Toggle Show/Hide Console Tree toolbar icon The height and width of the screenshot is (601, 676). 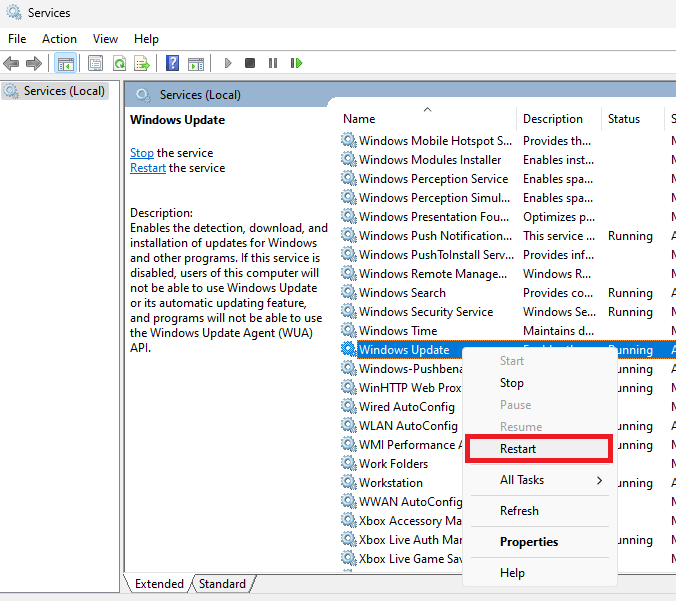pos(65,63)
